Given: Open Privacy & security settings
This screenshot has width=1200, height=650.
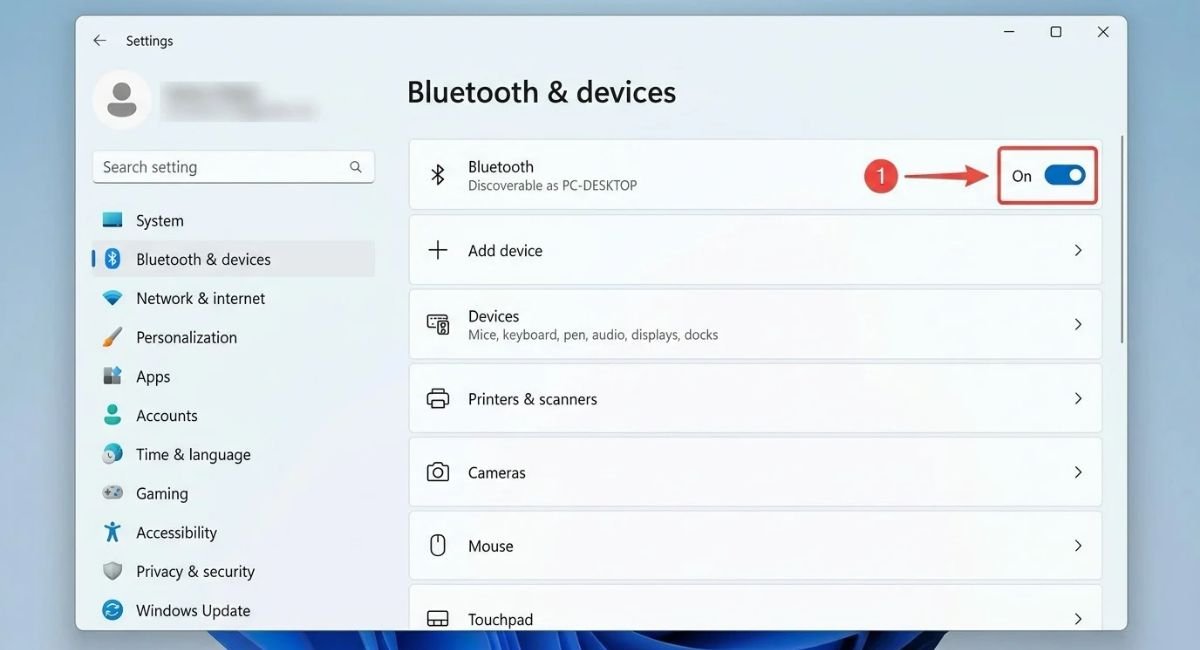Looking at the screenshot, I should coord(233,571).
